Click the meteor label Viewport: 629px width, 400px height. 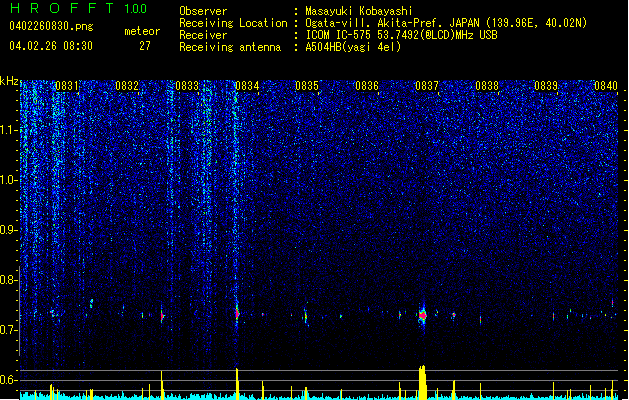pyautogui.click(x=142, y=31)
